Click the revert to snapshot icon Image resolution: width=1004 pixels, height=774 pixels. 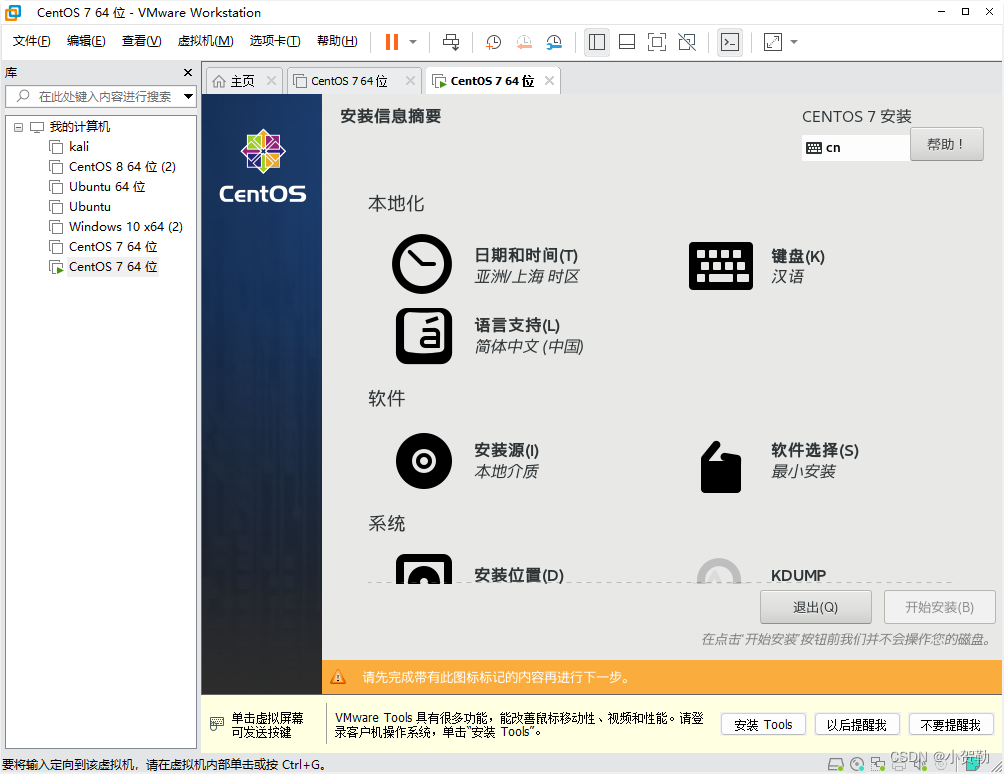[x=524, y=42]
